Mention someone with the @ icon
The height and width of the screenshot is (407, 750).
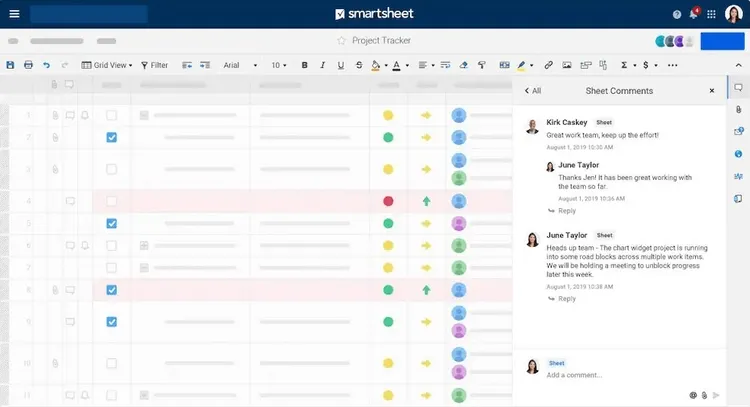click(693, 395)
